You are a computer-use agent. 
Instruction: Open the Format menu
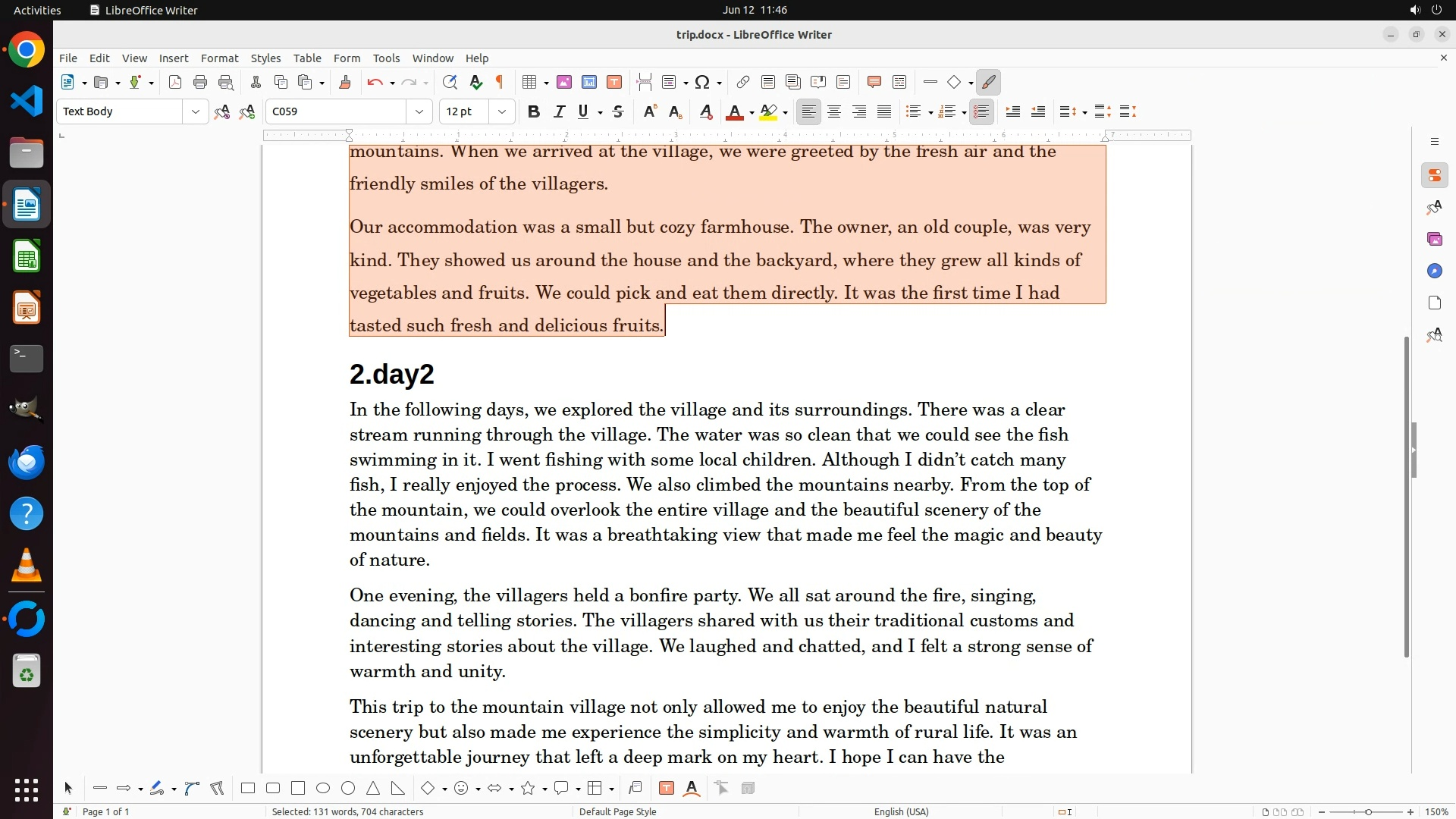tap(219, 58)
